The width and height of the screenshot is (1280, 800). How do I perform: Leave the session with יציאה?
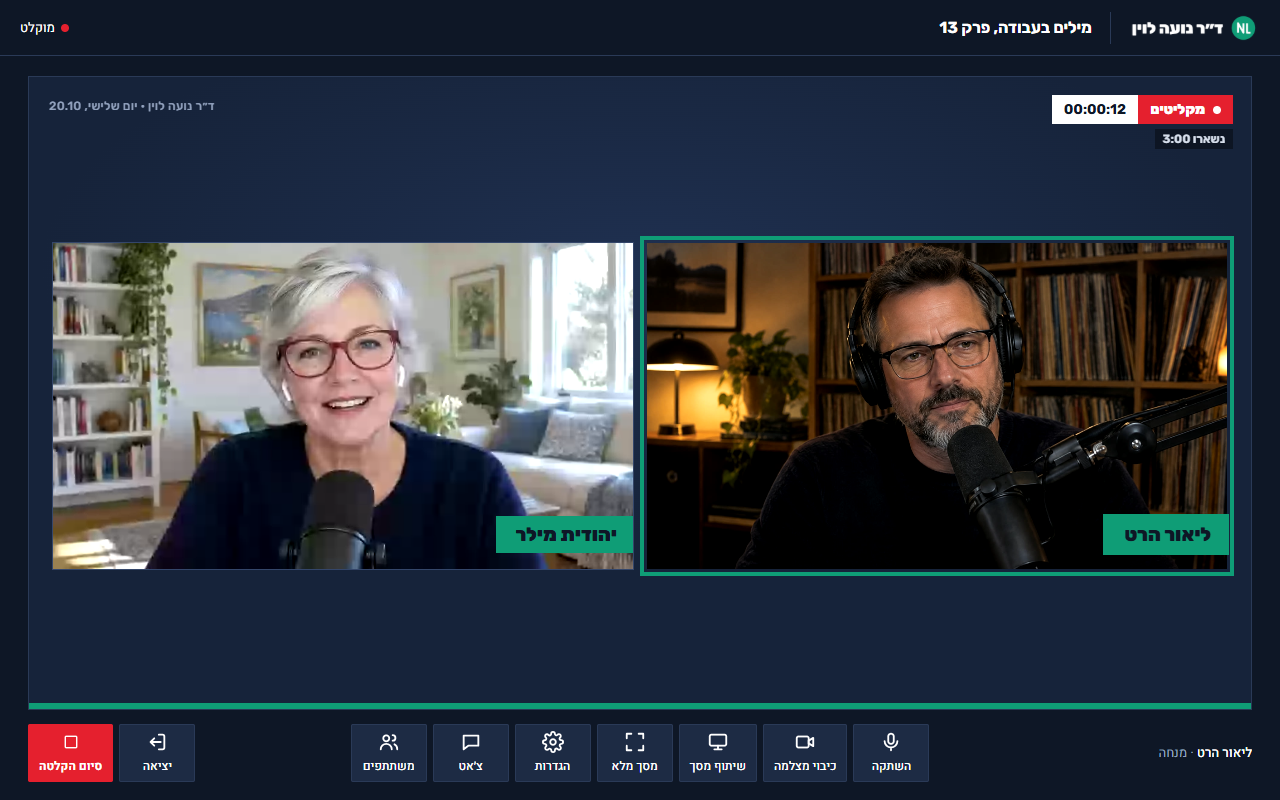click(x=157, y=753)
